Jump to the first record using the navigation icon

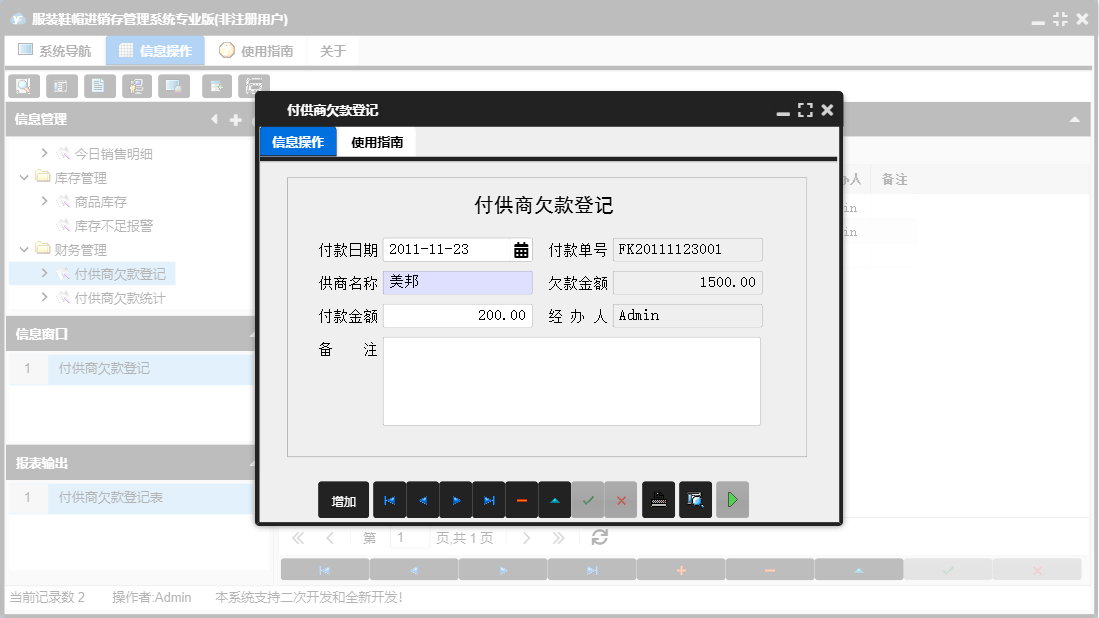[x=389, y=499]
